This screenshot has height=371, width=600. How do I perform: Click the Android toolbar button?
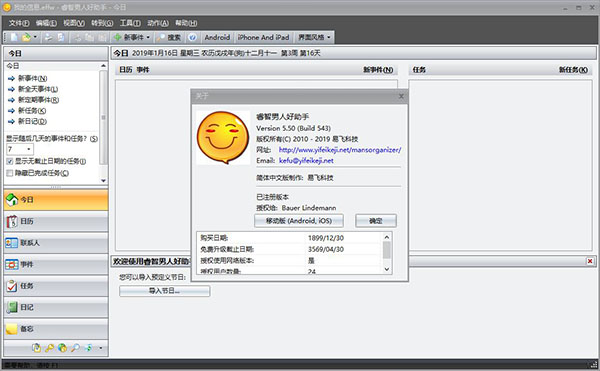pyautogui.click(x=217, y=37)
